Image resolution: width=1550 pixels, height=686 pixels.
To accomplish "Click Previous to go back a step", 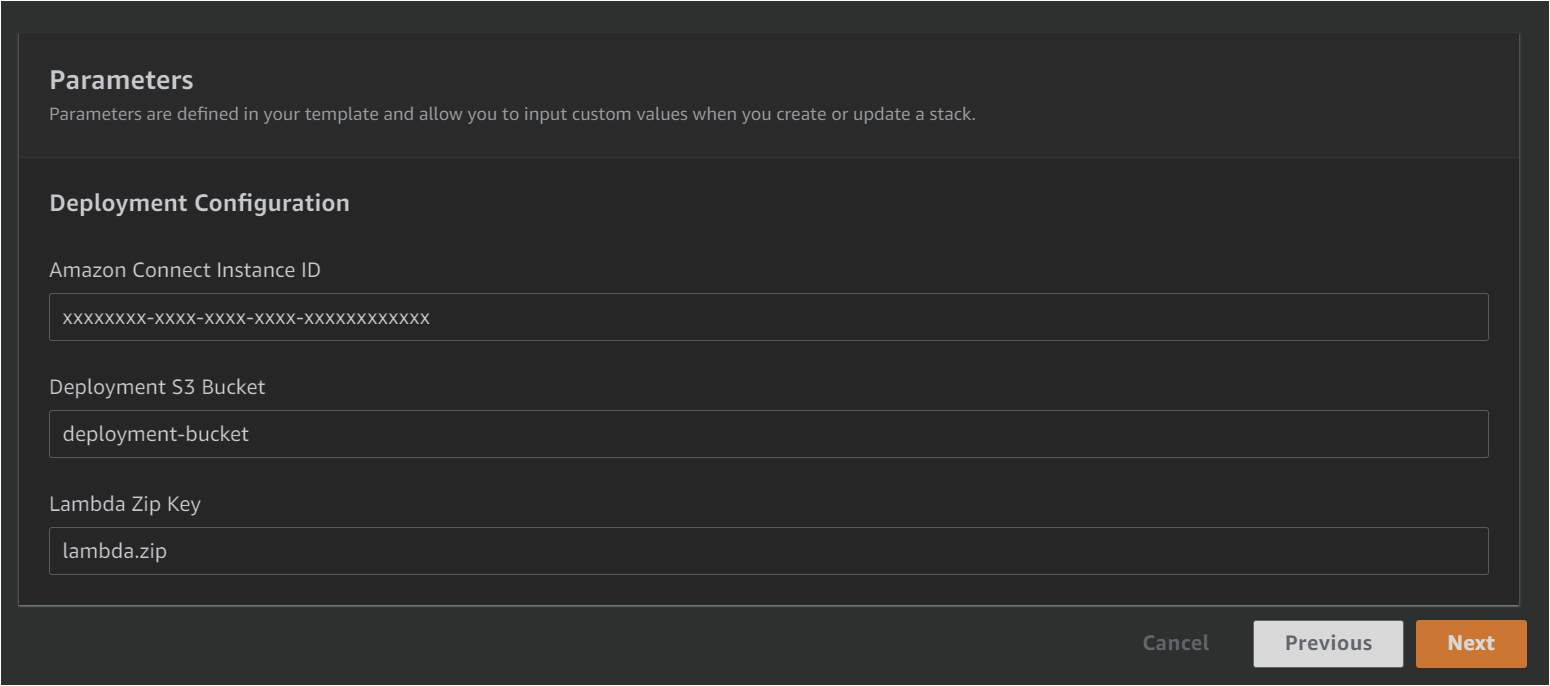I will (x=1328, y=643).
